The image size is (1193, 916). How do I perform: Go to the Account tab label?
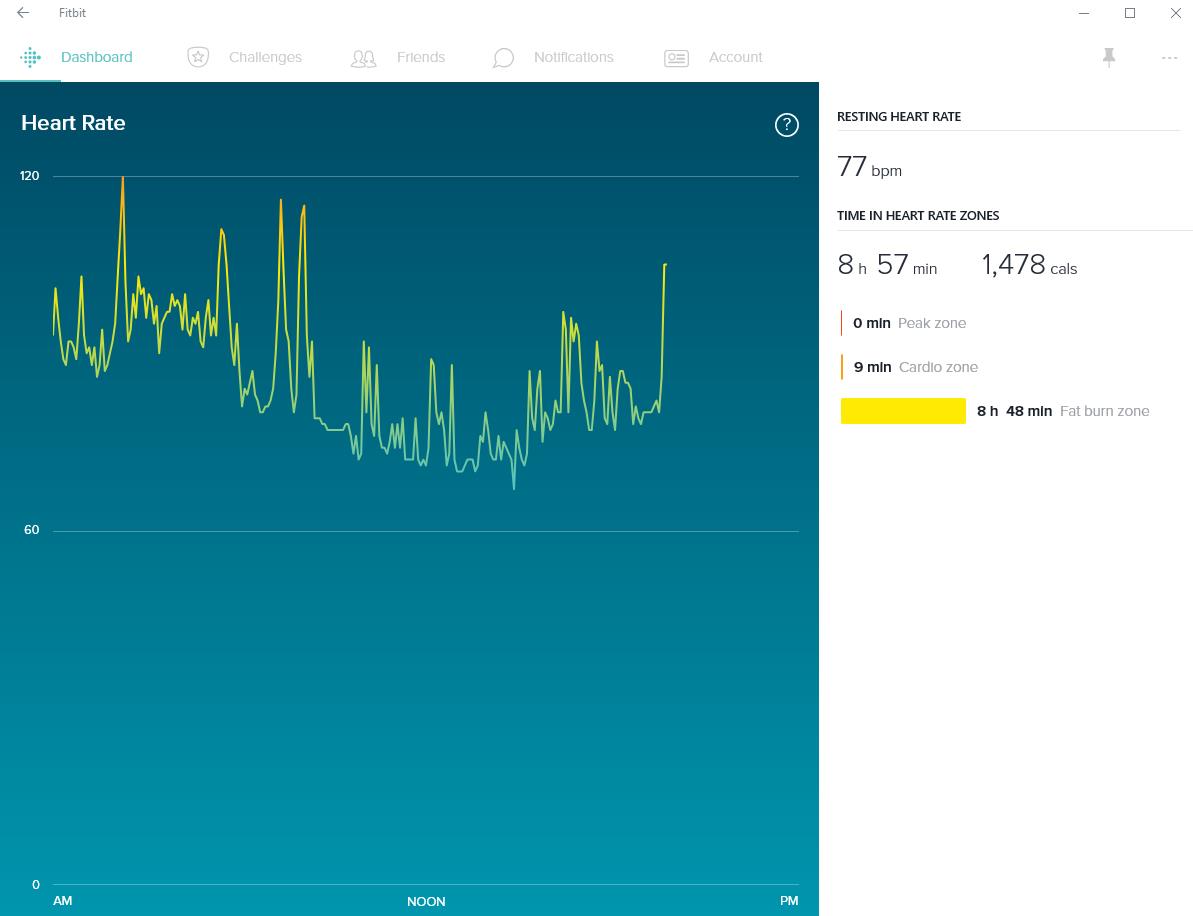click(735, 57)
